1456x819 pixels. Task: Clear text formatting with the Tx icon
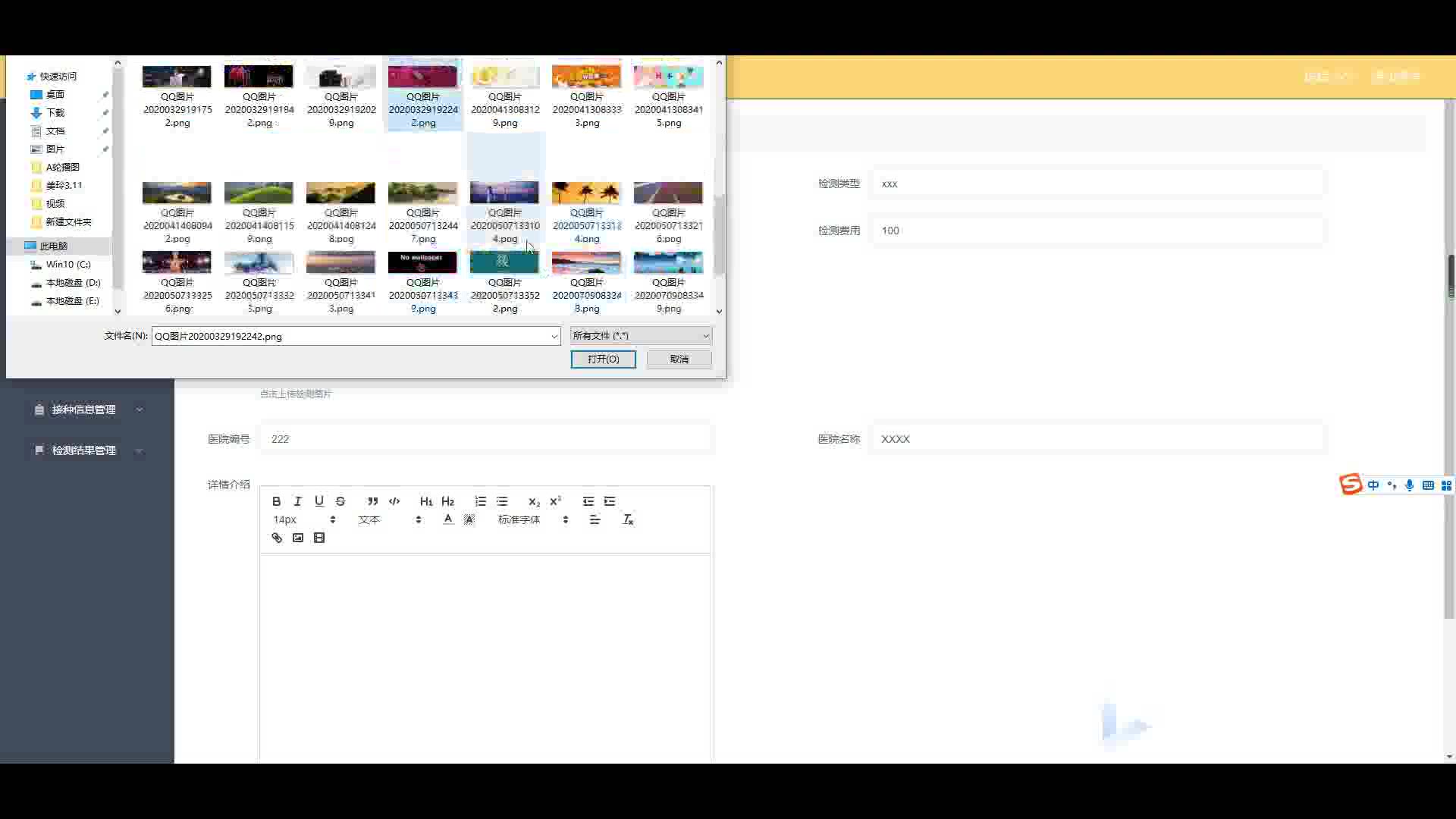(x=628, y=519)
